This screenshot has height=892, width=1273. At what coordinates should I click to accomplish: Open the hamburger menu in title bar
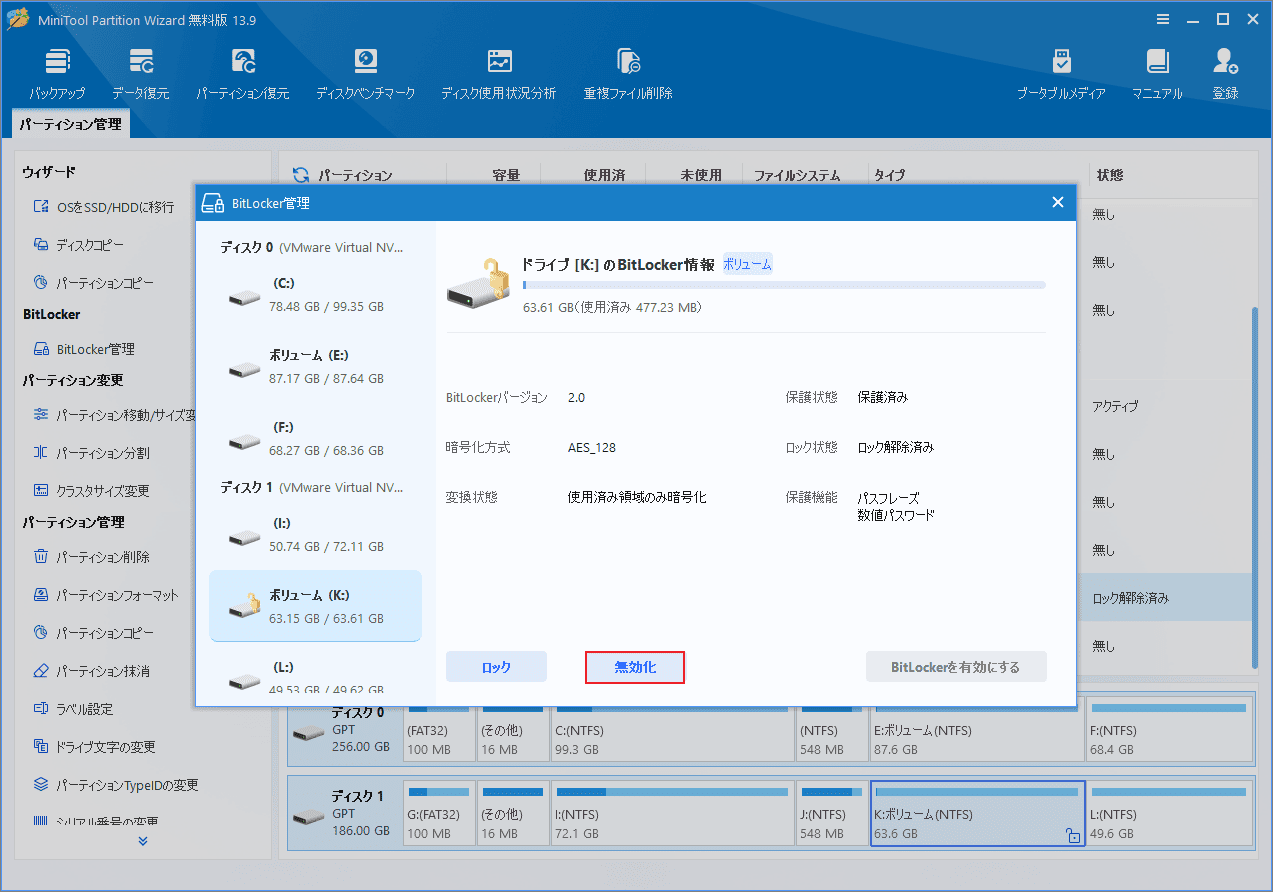tap(1163, 19)
